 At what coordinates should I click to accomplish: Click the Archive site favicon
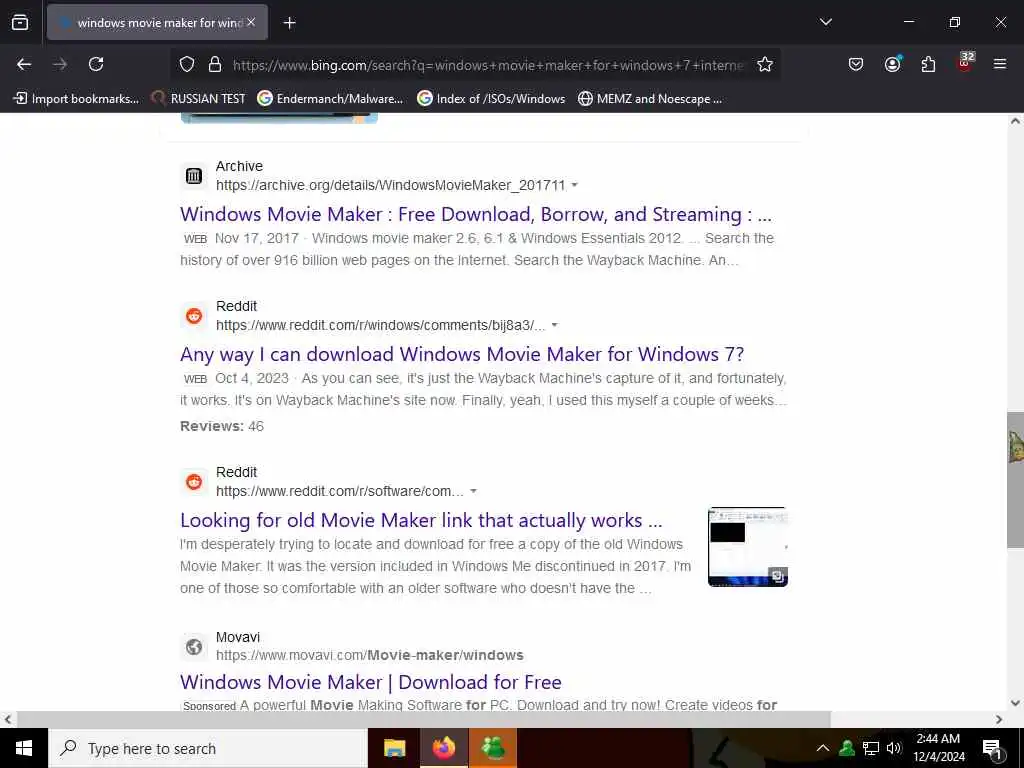(194, 176)
